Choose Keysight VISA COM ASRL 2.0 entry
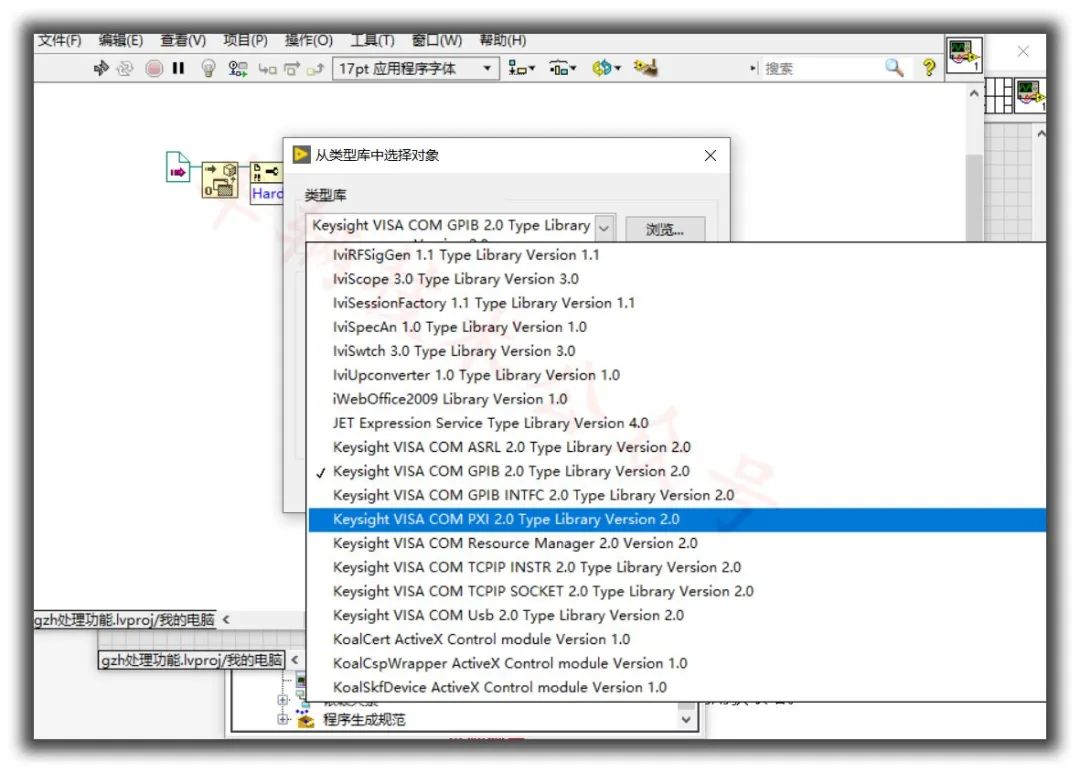 coord(676,447)
